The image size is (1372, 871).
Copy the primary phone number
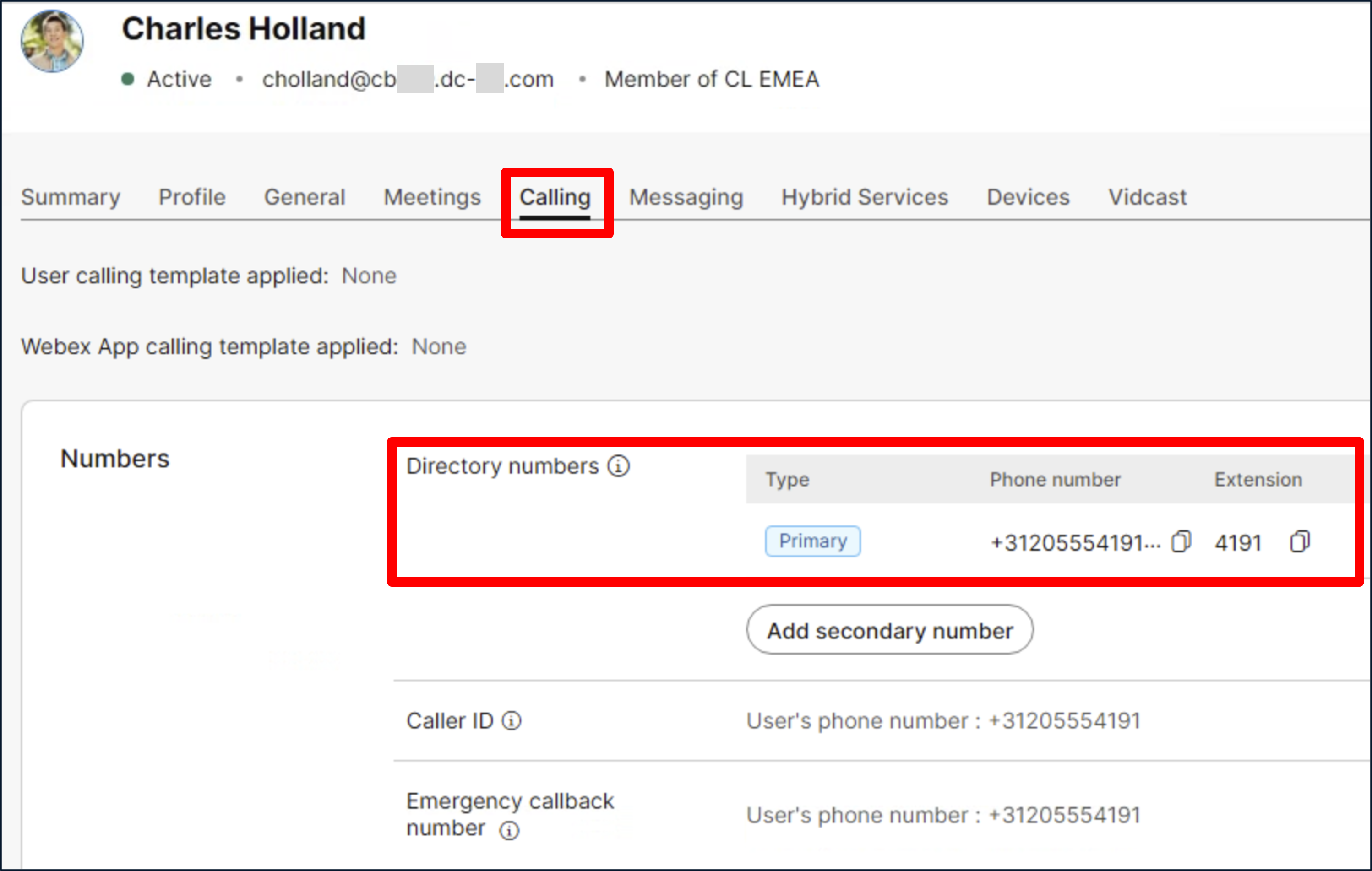1181,541
